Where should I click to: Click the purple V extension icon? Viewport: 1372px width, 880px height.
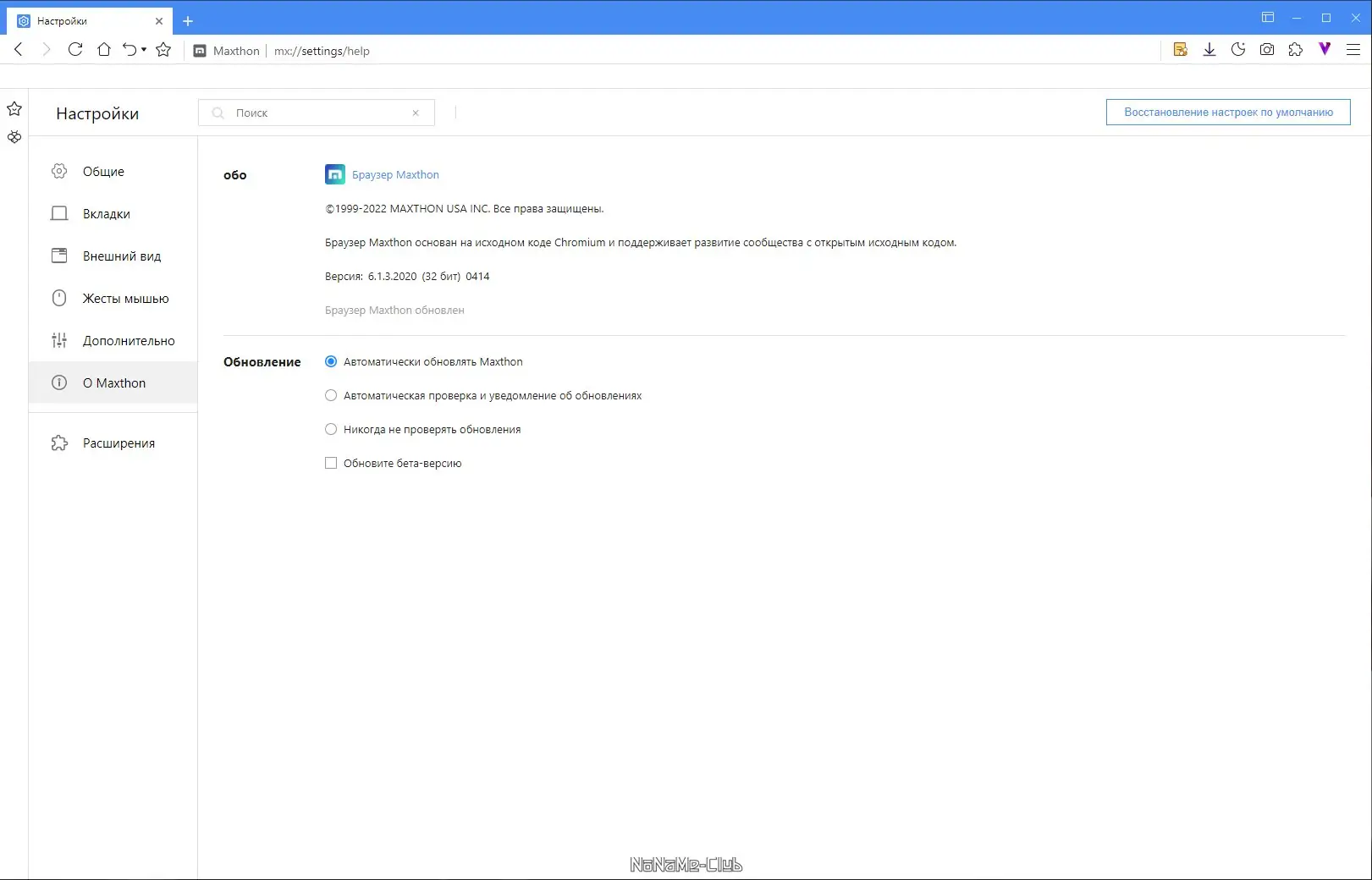[x=1325, y=49]
